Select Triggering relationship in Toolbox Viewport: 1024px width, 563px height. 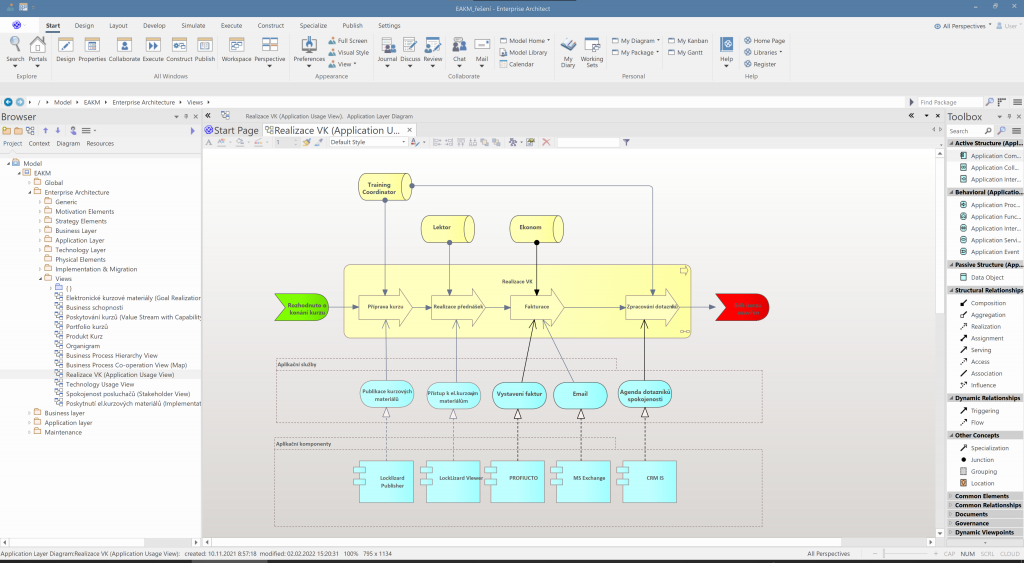[984, 411]
